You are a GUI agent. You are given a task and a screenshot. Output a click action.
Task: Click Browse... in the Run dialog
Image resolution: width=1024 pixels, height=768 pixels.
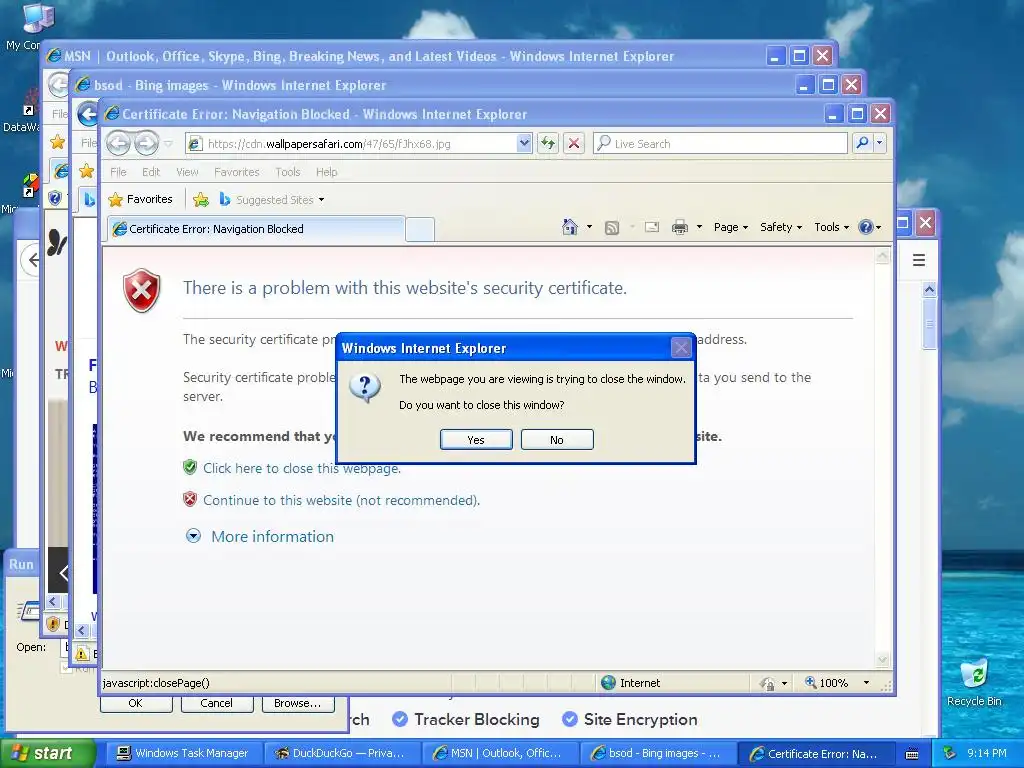click(x=297, y=703)
